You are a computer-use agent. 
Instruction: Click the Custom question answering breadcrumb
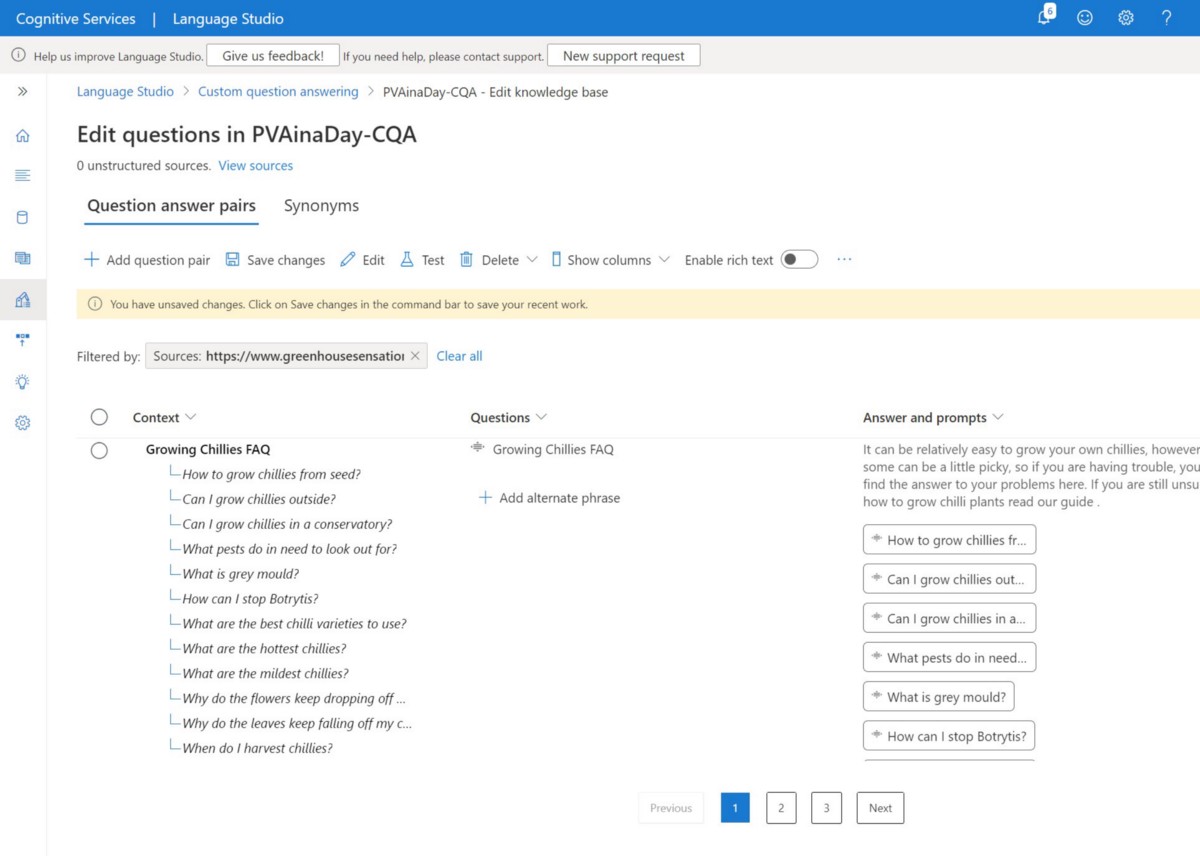tap(278, 92)
